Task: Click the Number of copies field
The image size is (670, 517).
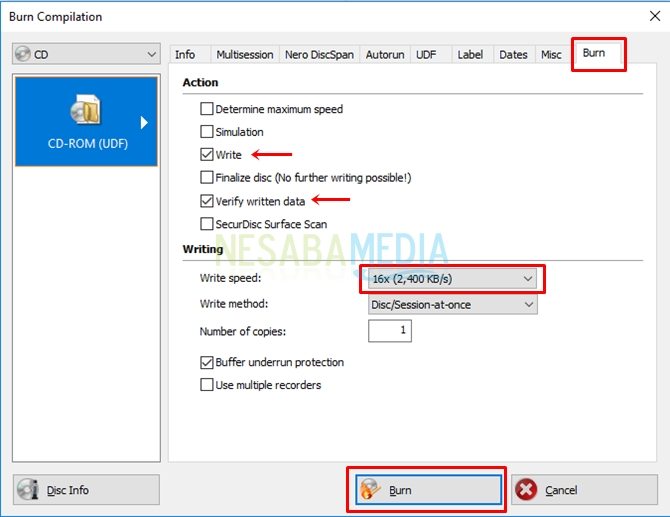Action: click(390, 331)
